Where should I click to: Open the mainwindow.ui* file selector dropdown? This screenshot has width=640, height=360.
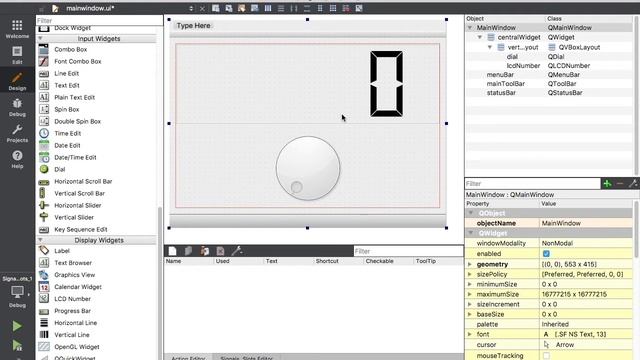(191, 9)
